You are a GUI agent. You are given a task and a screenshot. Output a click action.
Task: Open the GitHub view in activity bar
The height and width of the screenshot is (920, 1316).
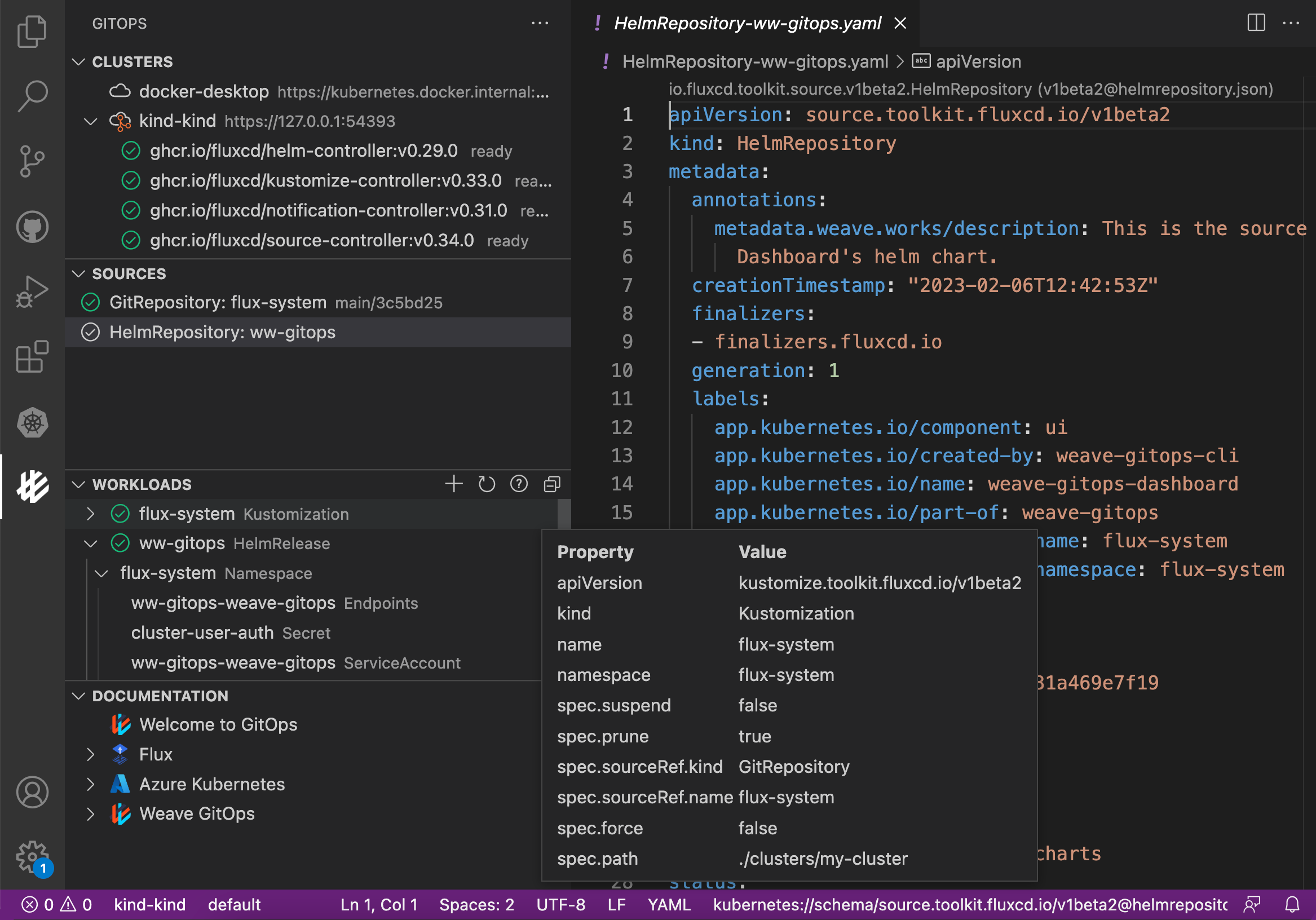[32, 227]
